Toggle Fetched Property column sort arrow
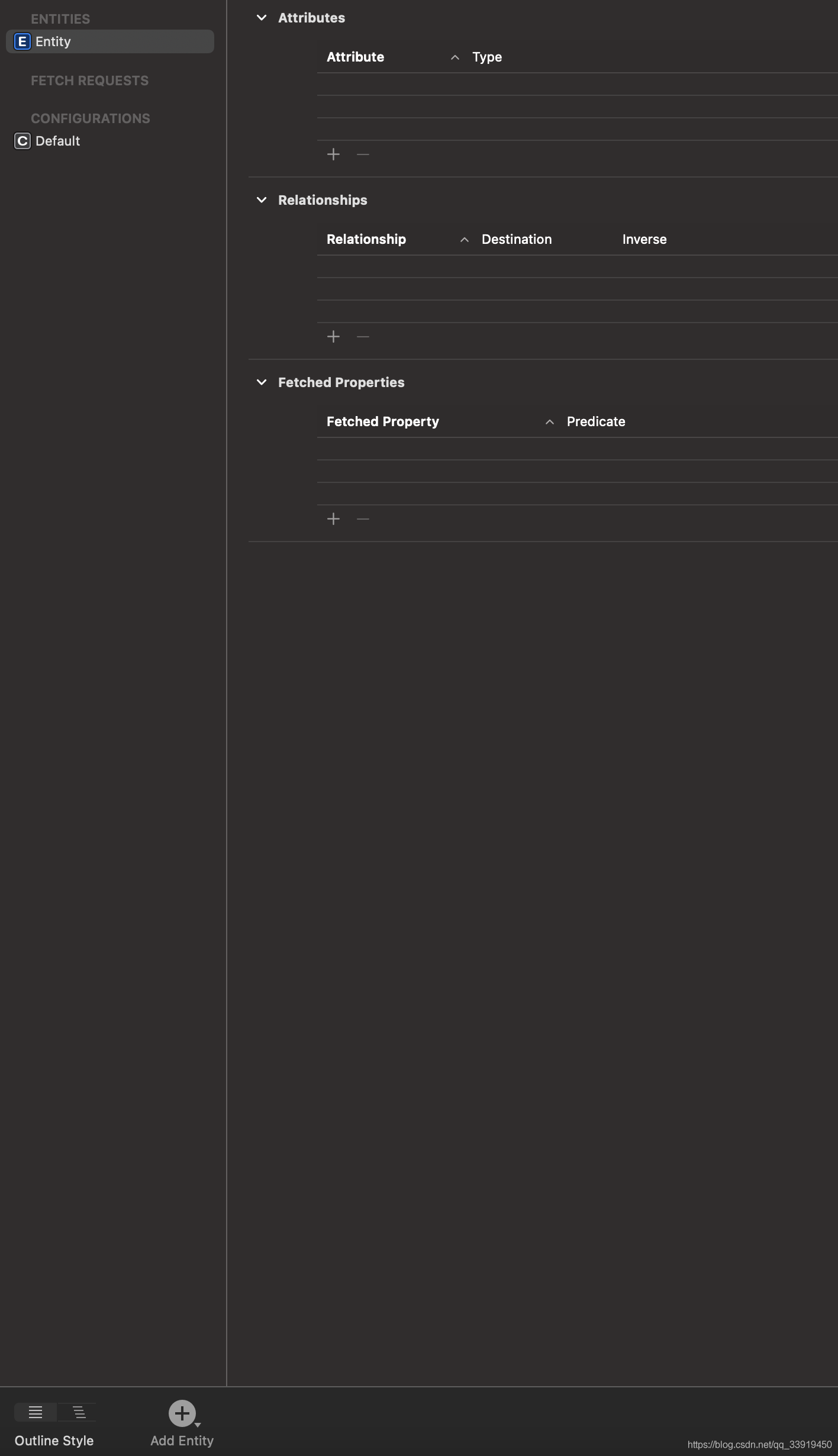The image size is (838, 1456). pyautogui.click(x=549, y=422)
